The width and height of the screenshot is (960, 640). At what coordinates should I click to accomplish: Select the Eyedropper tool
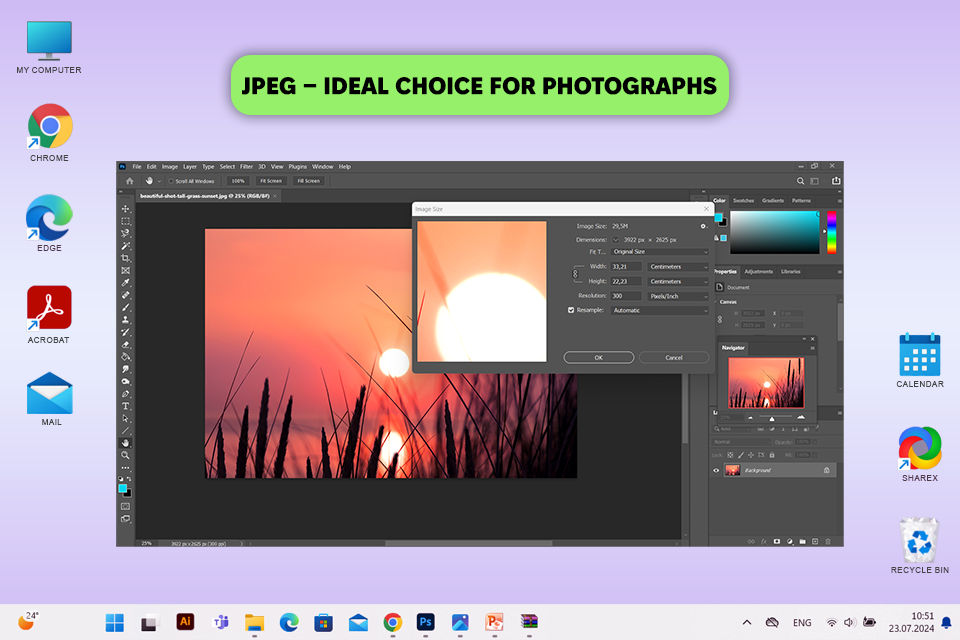tap(126, 282)
